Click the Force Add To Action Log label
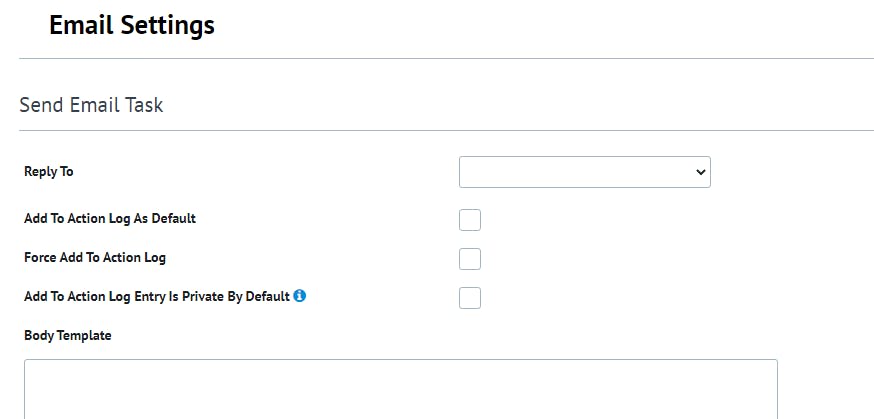The height and width of the screenshot is (419, 874). click(x=95, y=257)
